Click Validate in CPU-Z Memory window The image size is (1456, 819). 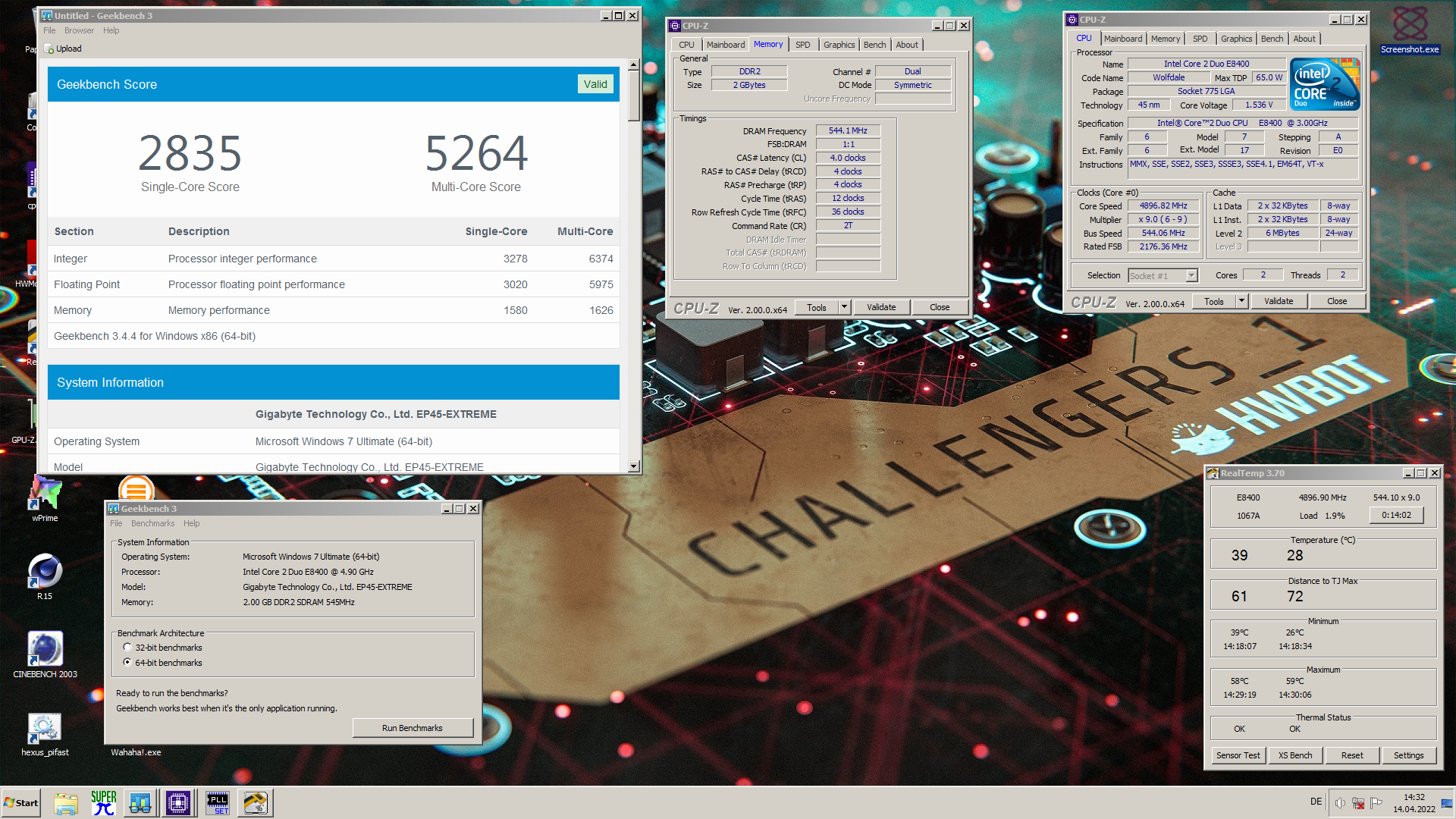[x=881, y=307]
